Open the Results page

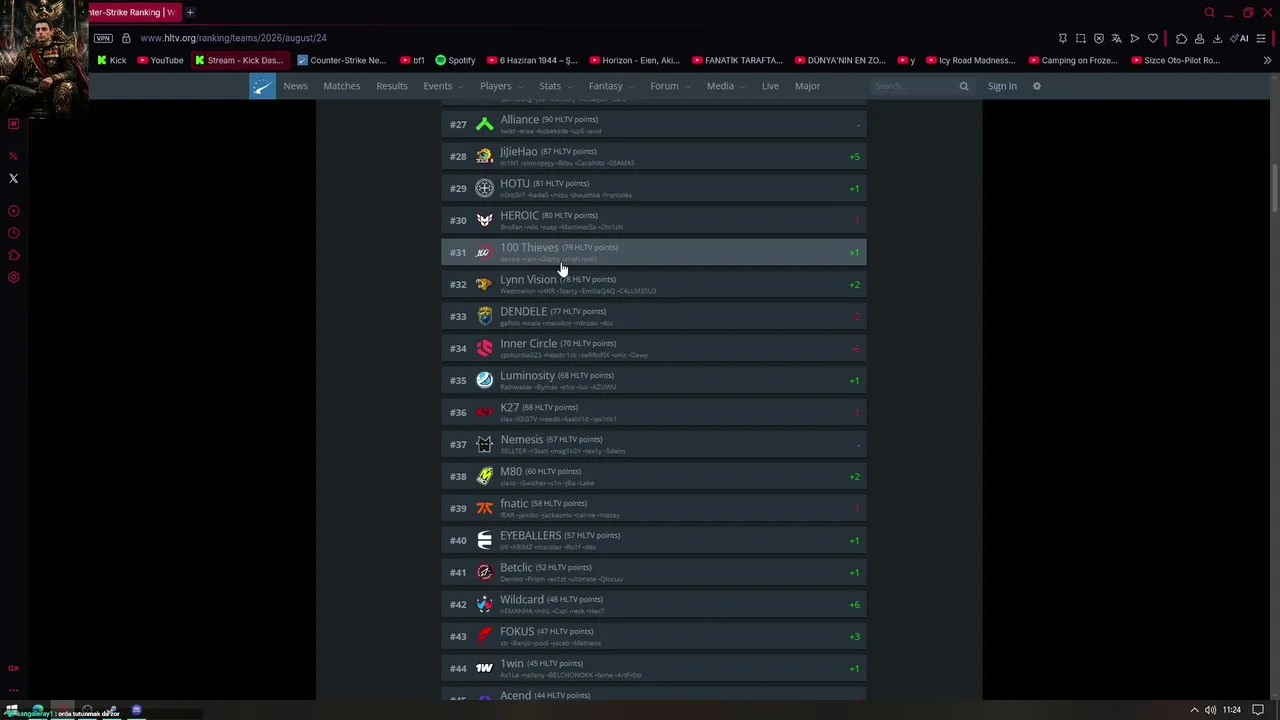pos(392,86)
